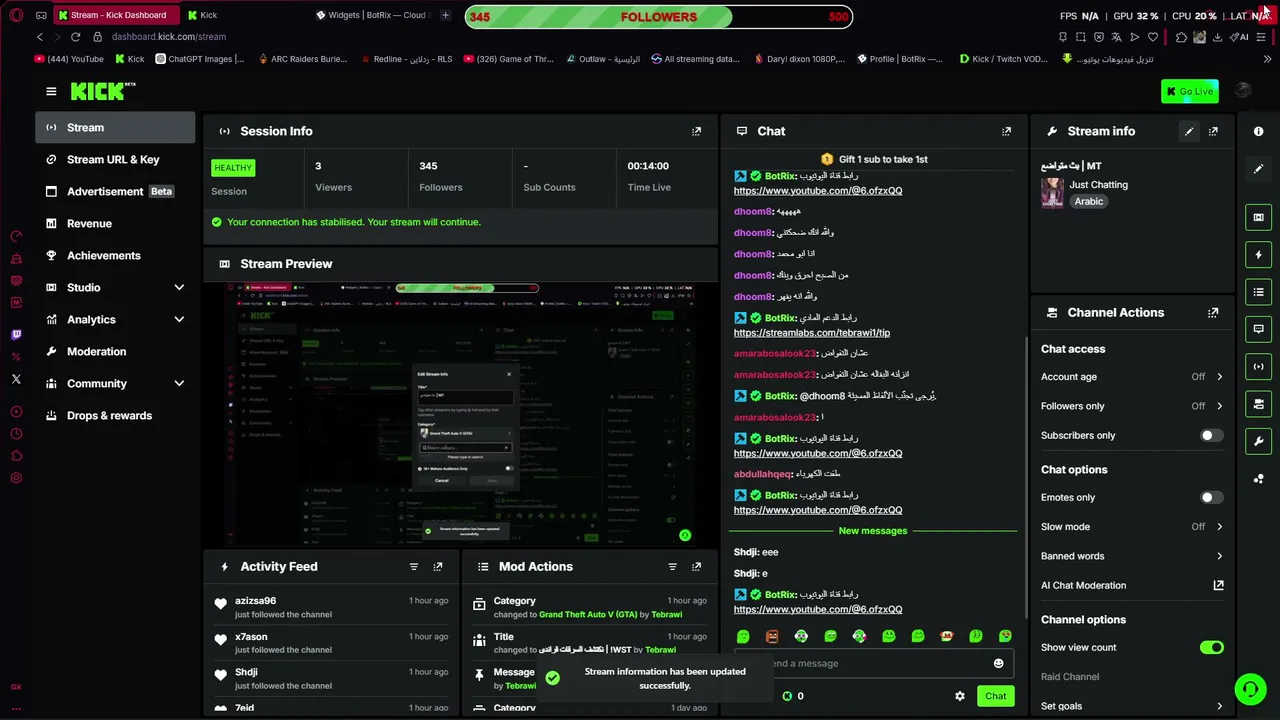Click the chat panel scrollbar

[x=1024, y=478]
